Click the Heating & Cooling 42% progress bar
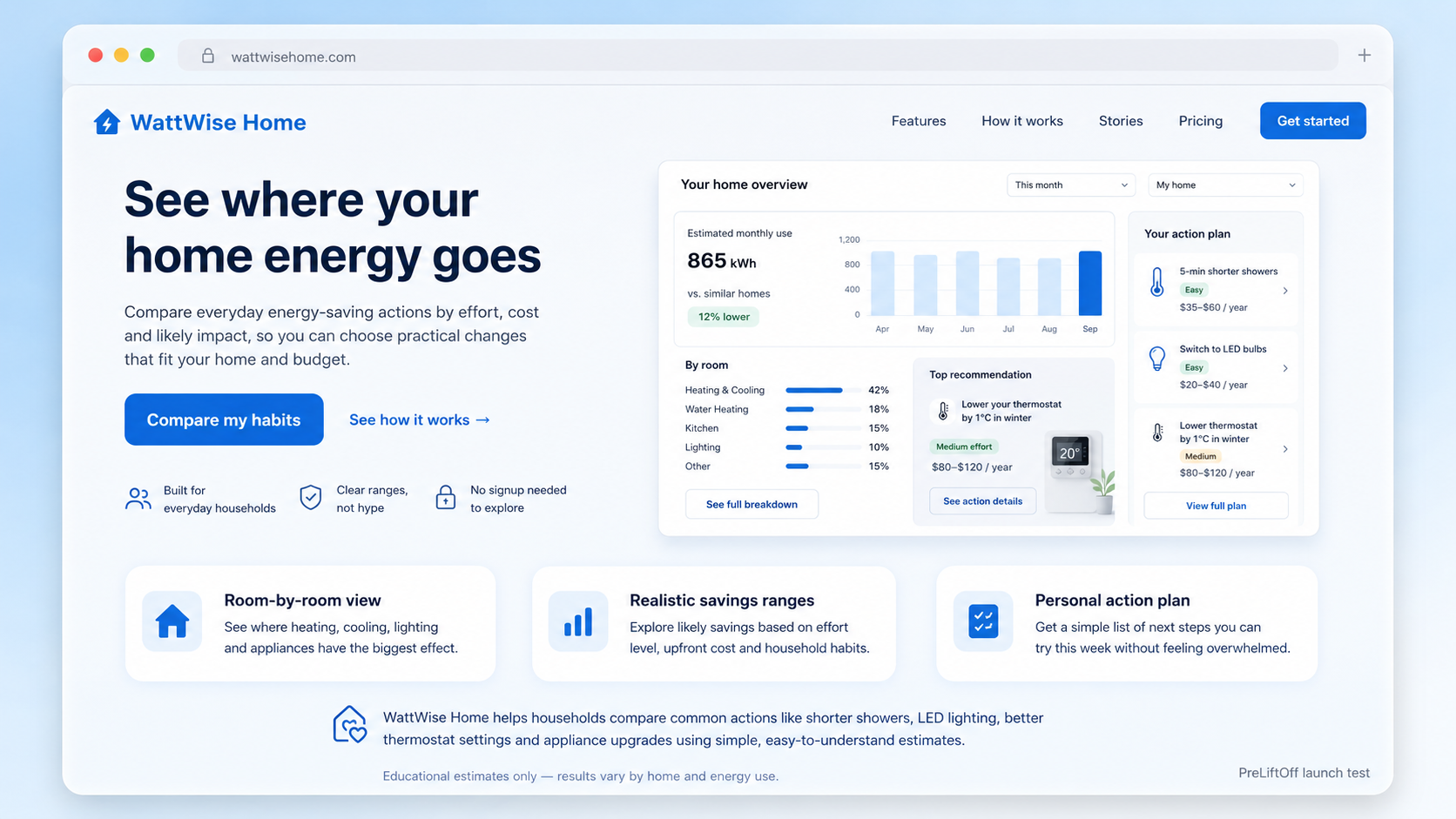 823,390
